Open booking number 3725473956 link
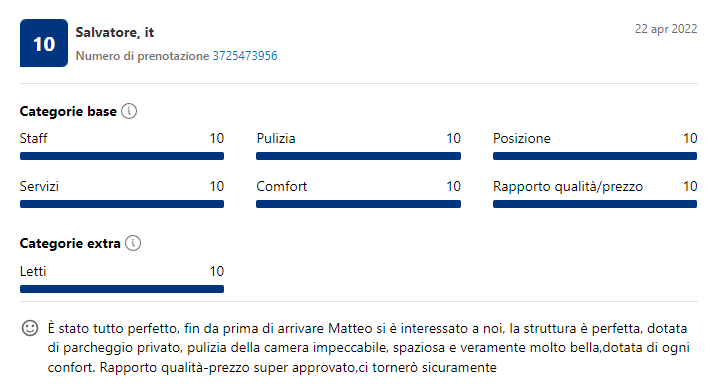Viewport: 717px width, 387px height. click(x=245, y=56)
